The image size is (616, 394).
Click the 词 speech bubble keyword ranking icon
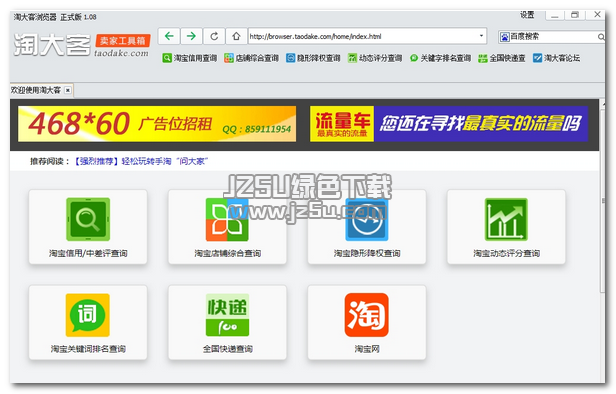[88, 315]
